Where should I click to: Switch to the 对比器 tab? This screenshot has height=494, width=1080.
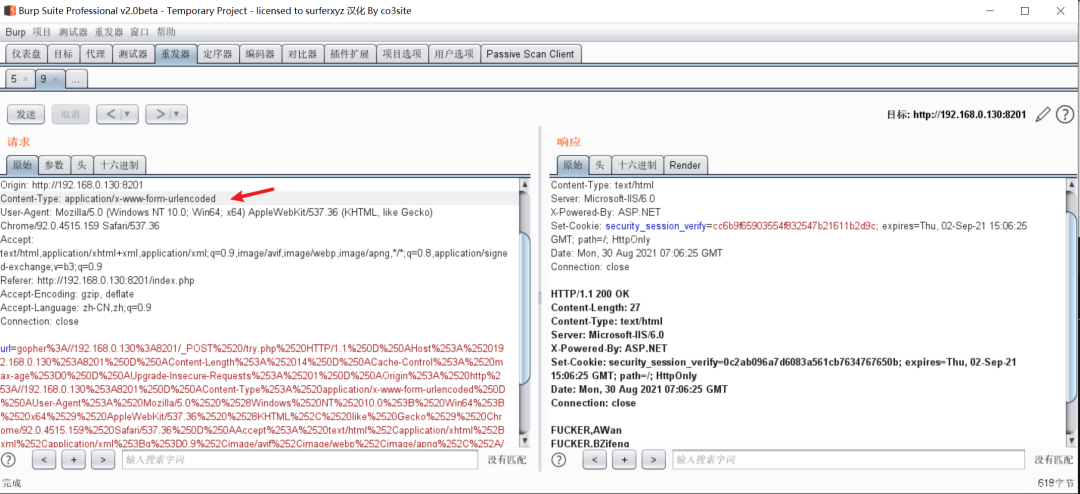(303, 54)
